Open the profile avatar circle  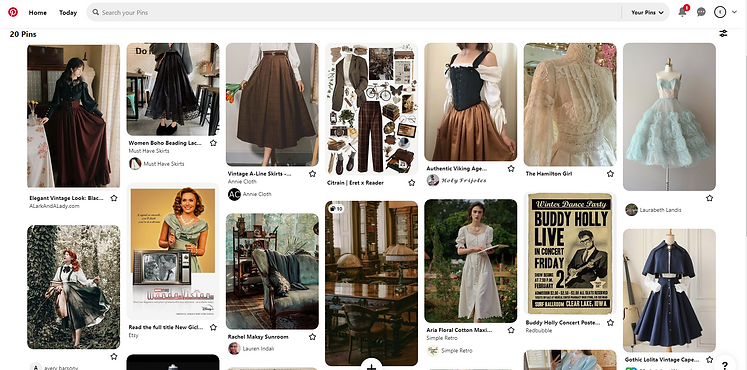click(x=720, y=12)
